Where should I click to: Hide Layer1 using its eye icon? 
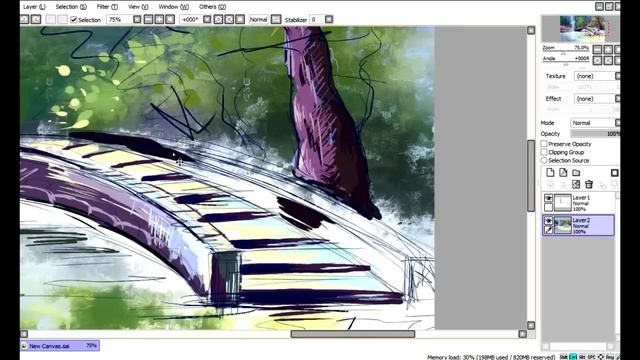[548, 198]
